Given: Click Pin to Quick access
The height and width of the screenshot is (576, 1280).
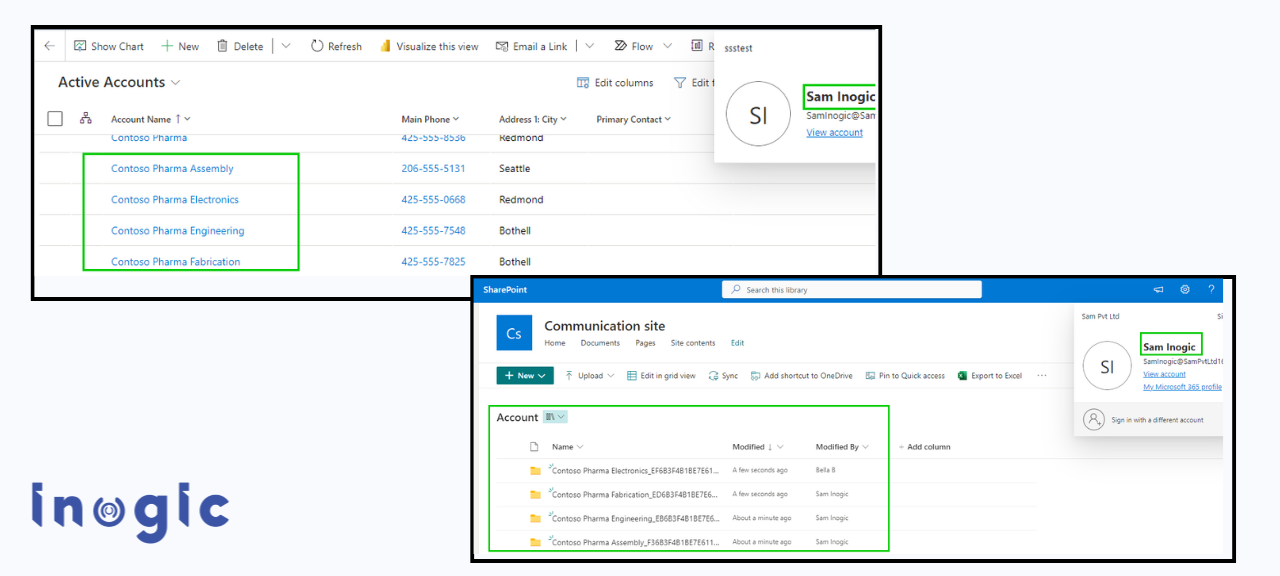Looking at the screenshot, I should pyautogui.click(x=905, y=376).
